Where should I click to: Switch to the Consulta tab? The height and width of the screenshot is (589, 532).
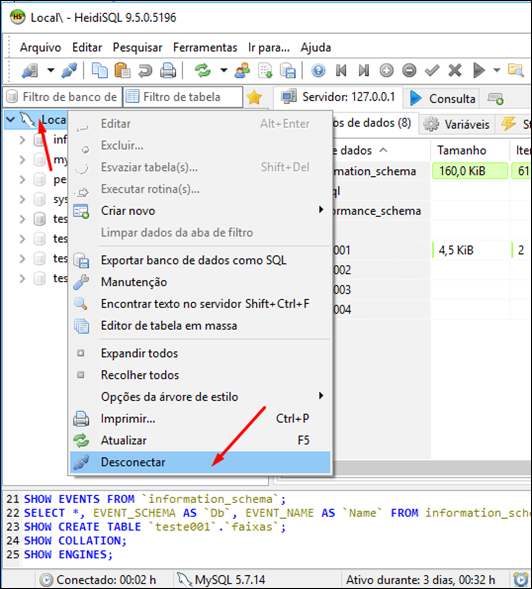coord(443,98)
